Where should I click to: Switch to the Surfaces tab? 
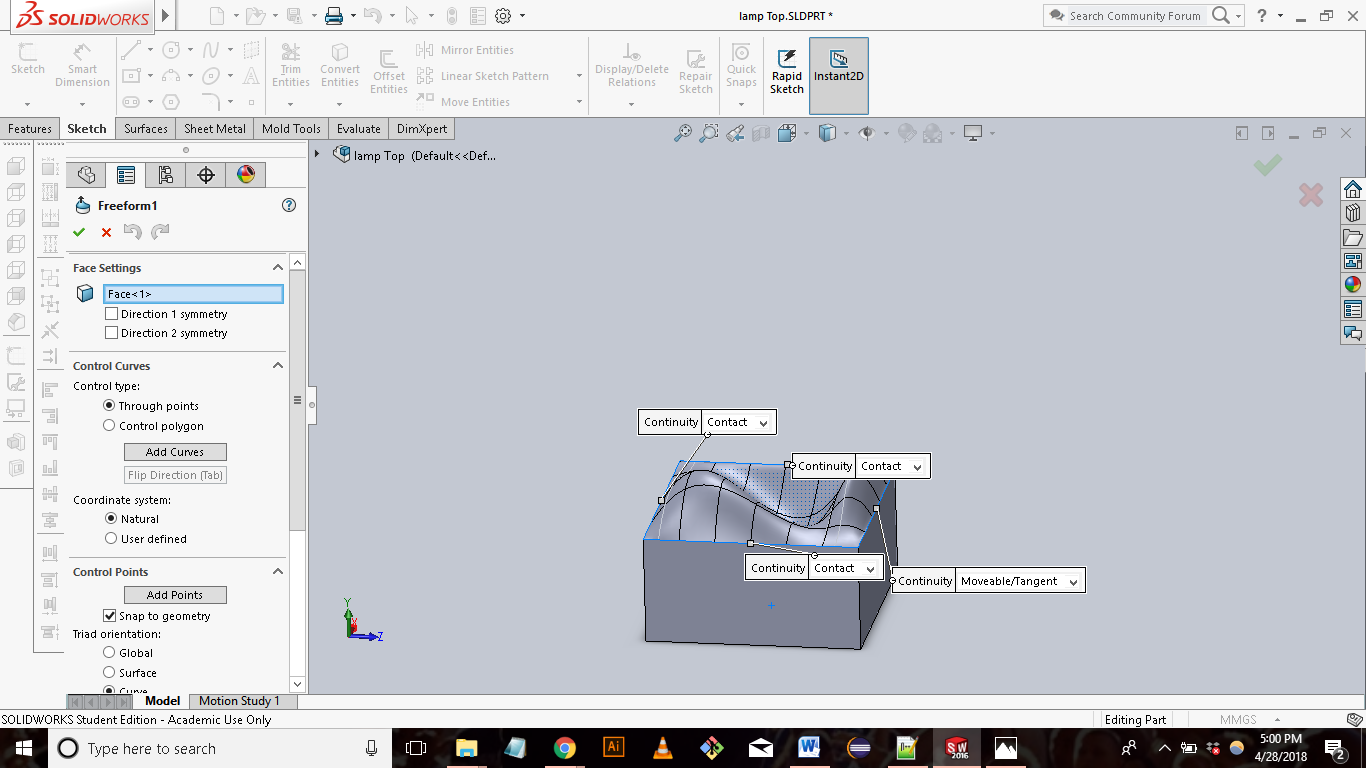pos(146,129)
